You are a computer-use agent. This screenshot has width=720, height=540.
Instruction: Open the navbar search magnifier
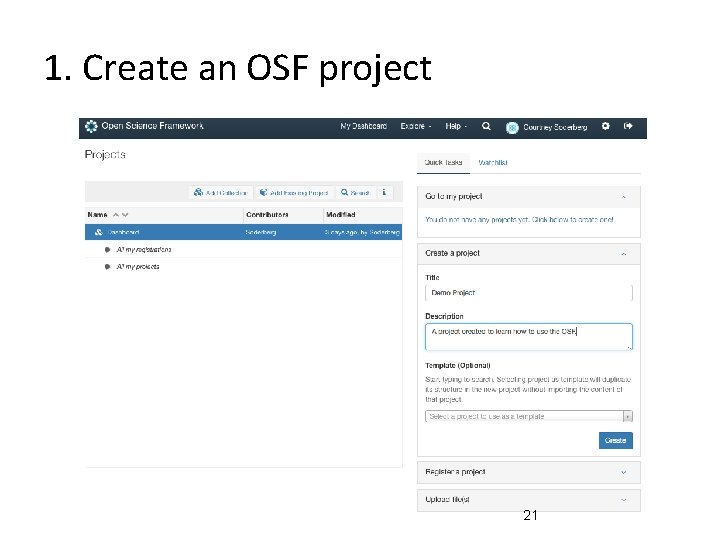486,127
